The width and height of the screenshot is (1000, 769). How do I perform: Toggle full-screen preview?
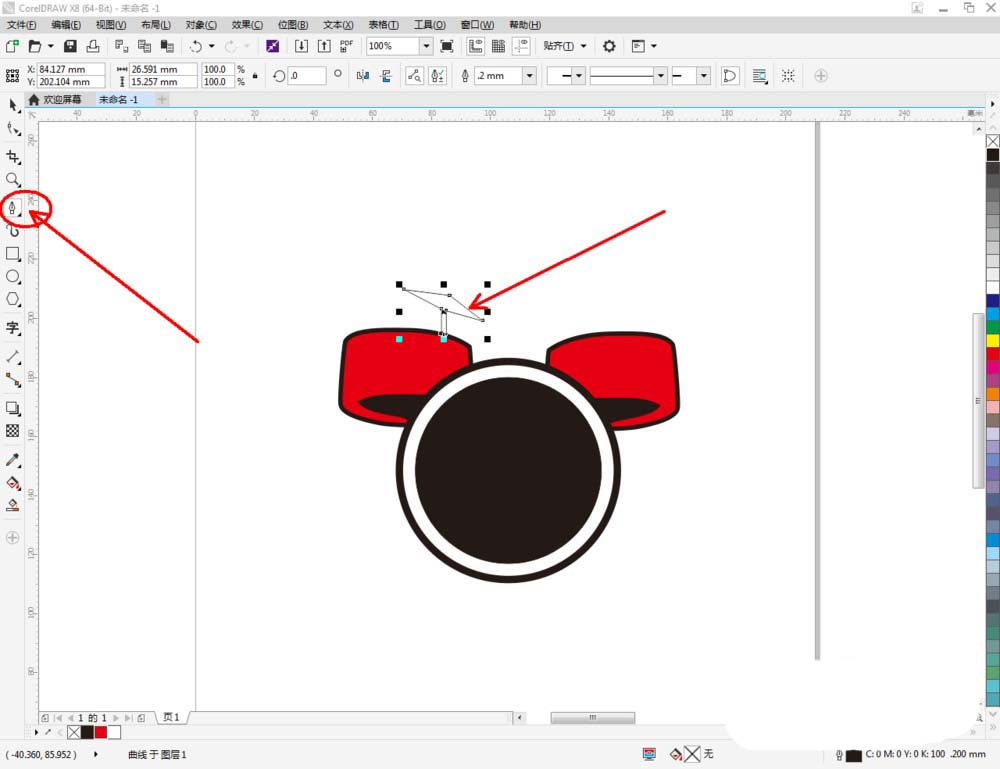[x=447, y=46]
